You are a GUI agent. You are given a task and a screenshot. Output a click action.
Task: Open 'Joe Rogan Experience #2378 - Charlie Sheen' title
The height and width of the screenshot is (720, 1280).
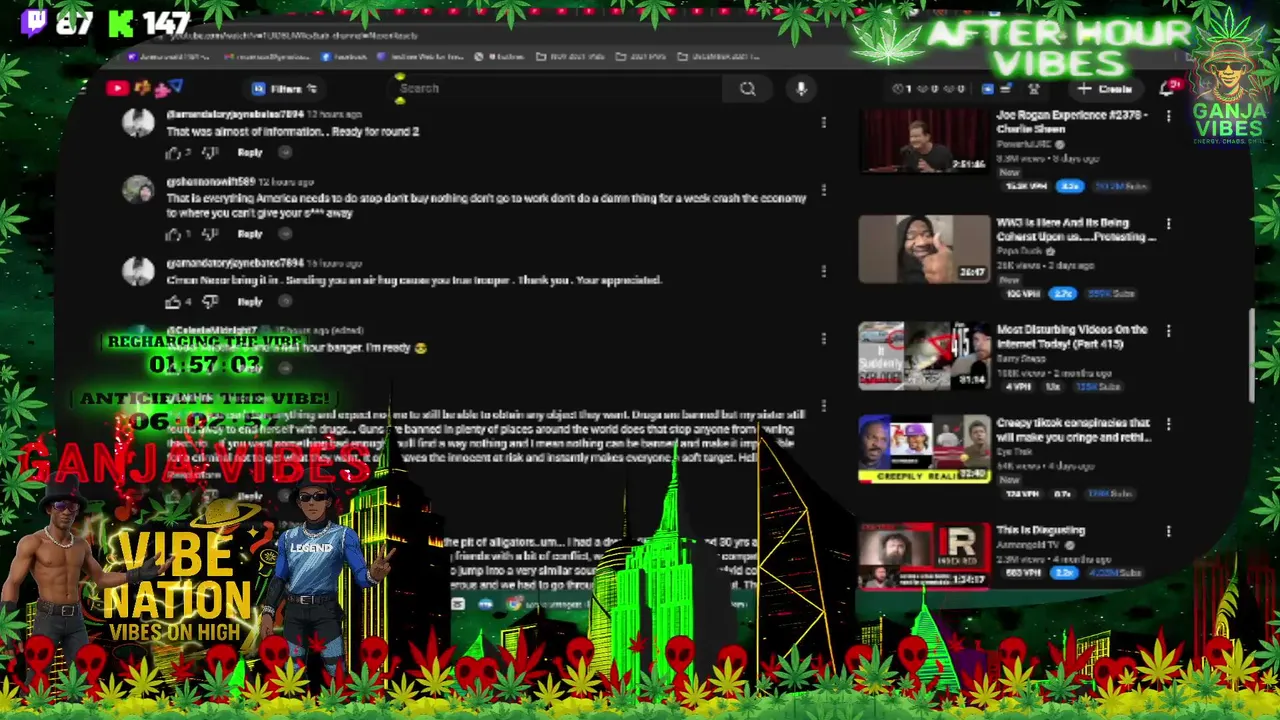(x=1071, y=122)
